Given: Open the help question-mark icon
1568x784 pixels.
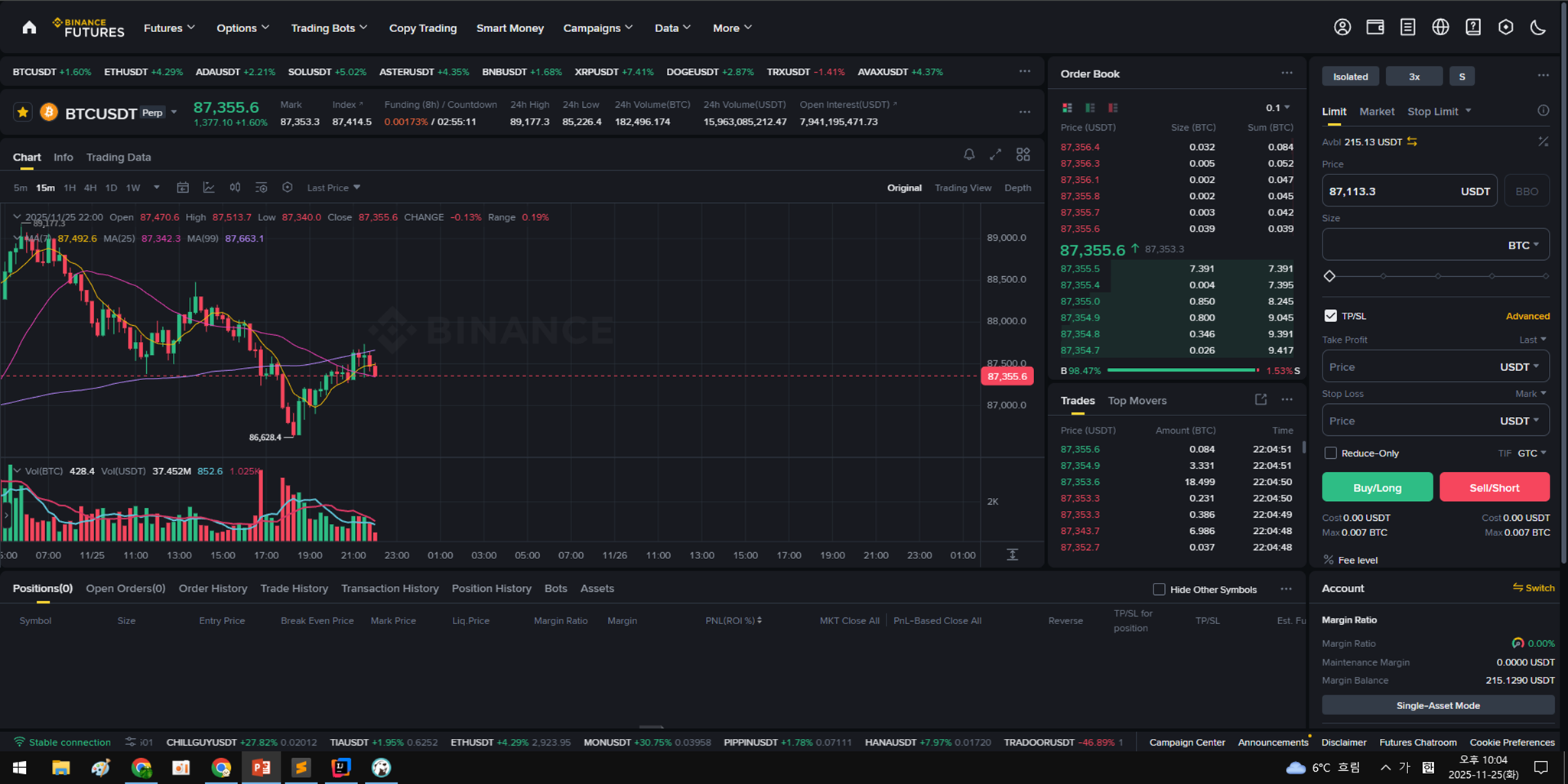Looking at the screenshot, I should (x=1473, y=28).
